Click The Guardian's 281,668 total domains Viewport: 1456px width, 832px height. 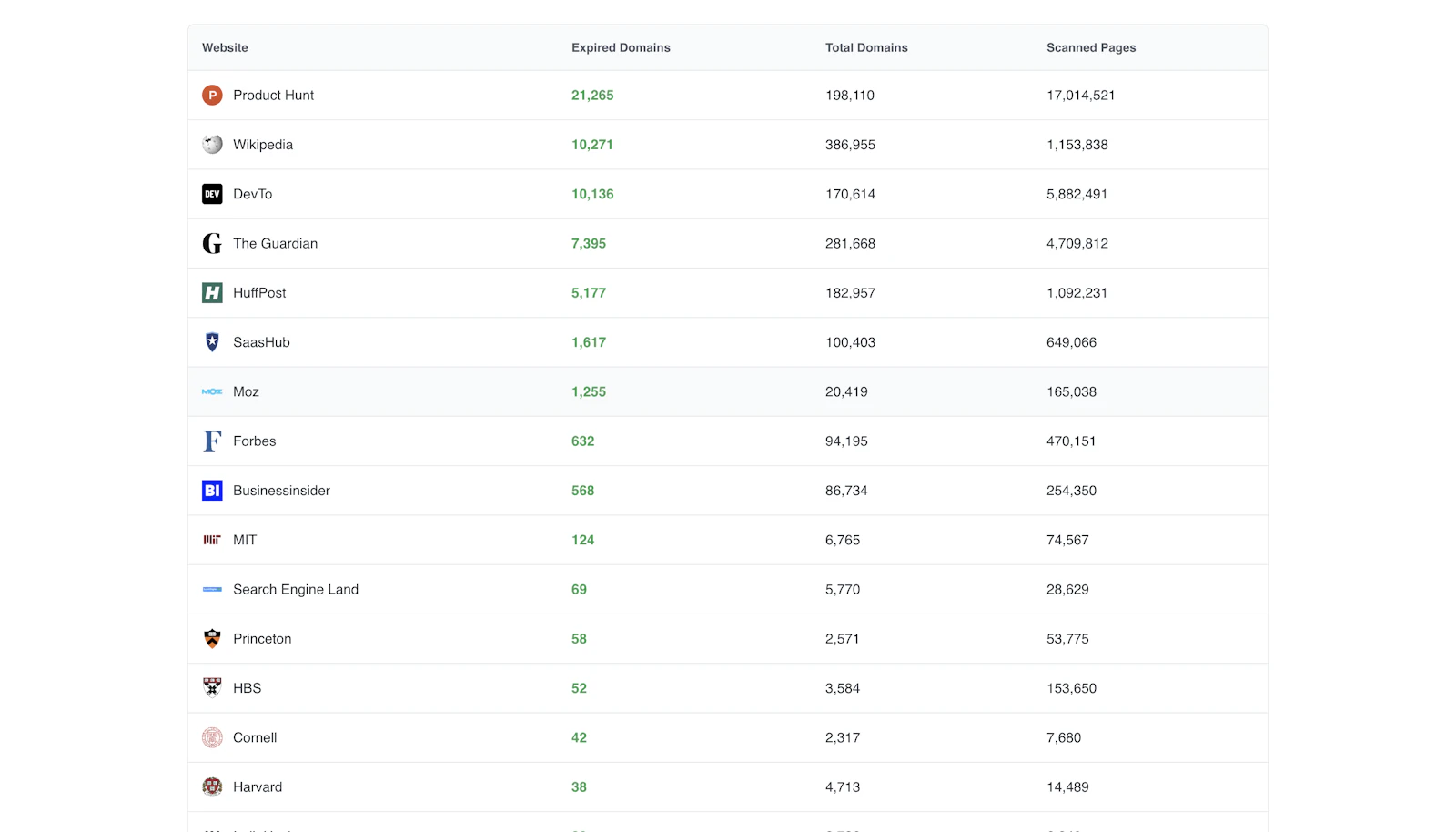click(850, 243)
